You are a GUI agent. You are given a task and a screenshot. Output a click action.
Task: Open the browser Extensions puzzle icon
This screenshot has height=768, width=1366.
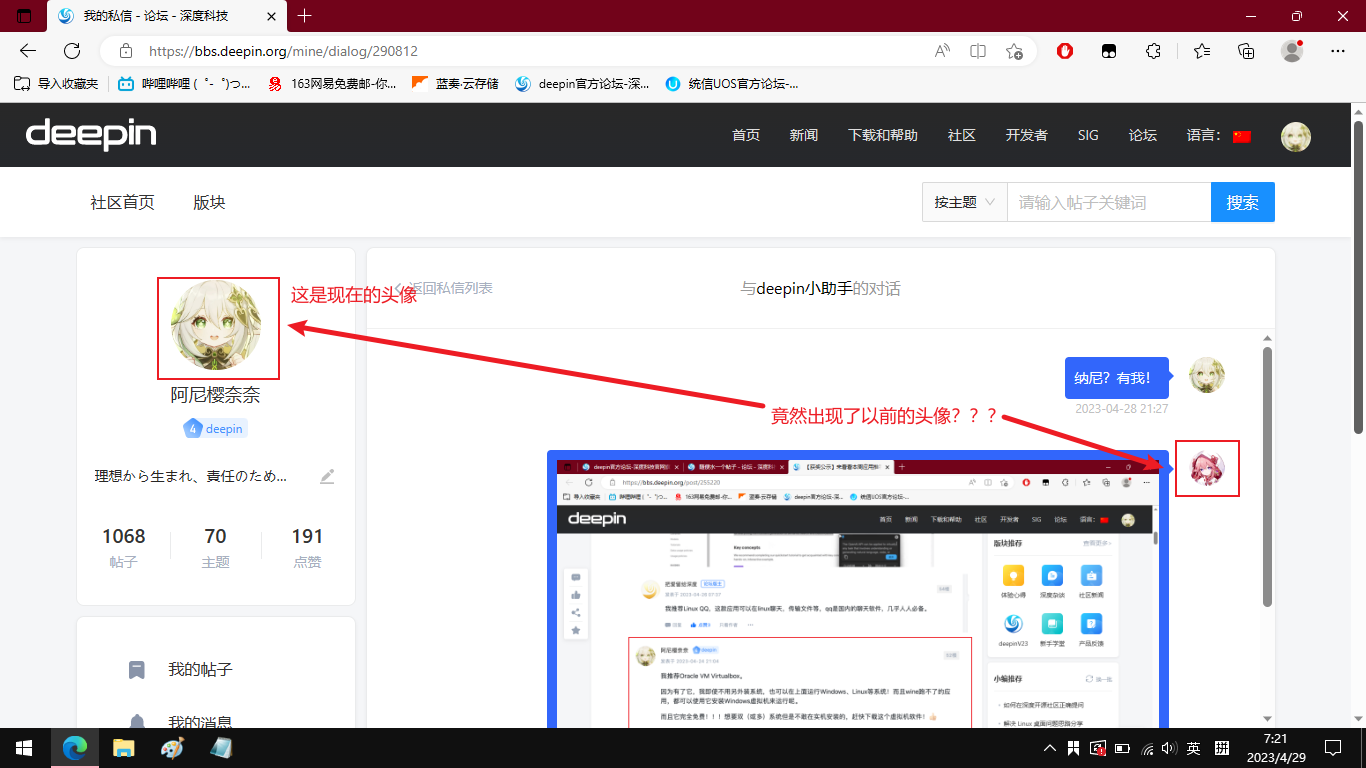1153,51
